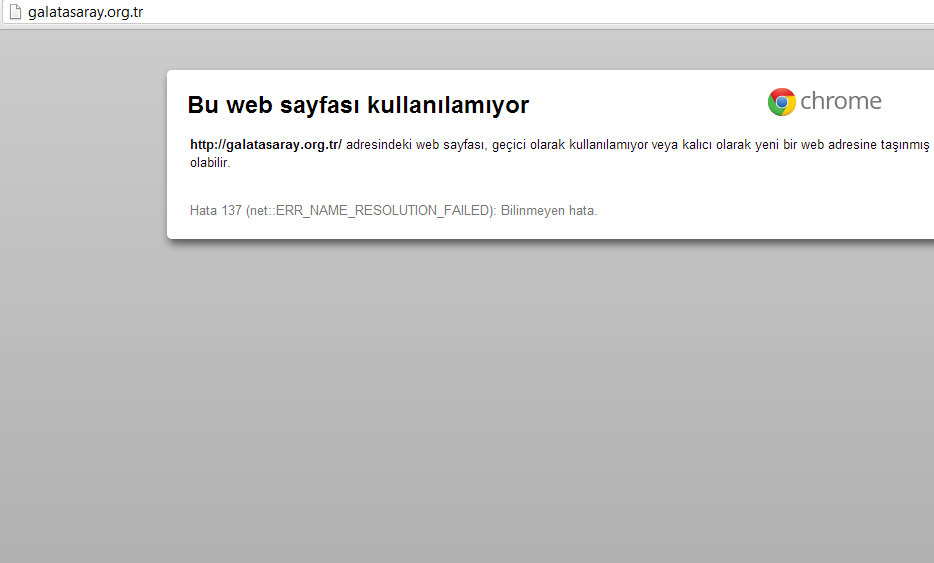Screen dimensions: 934x563
Task: Click the "chrome" wordmark text
Action: coord(840,101)
